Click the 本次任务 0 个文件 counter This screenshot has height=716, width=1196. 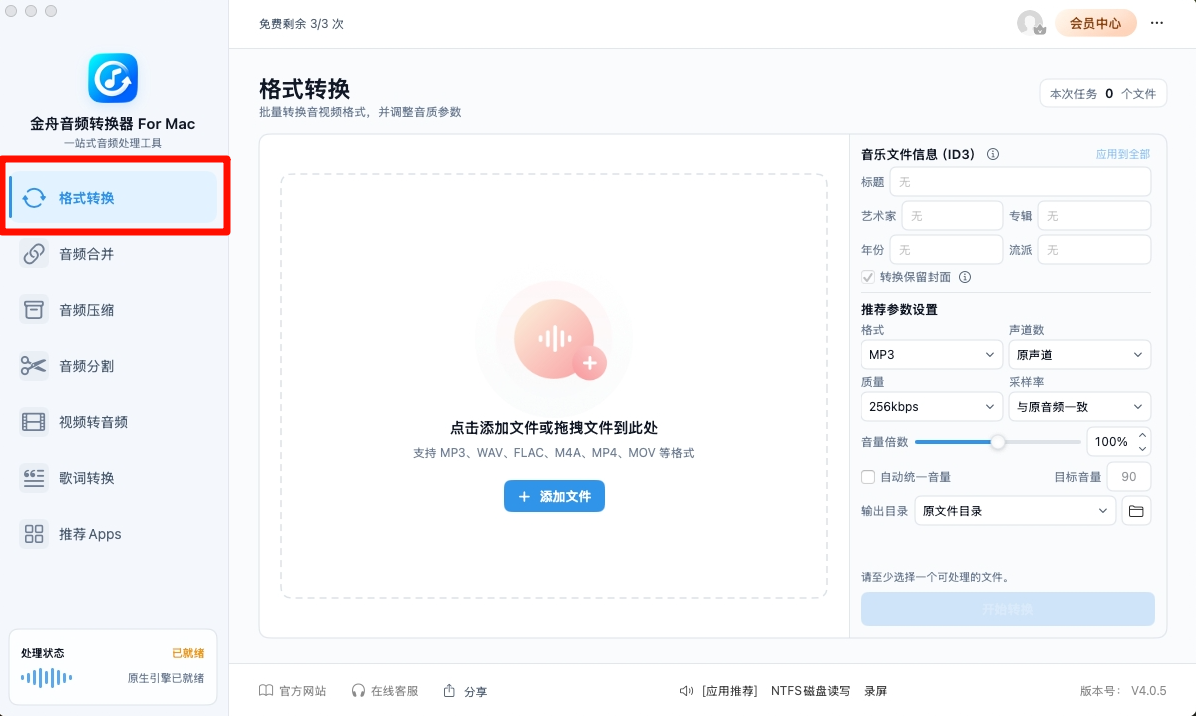[1103, 94]
